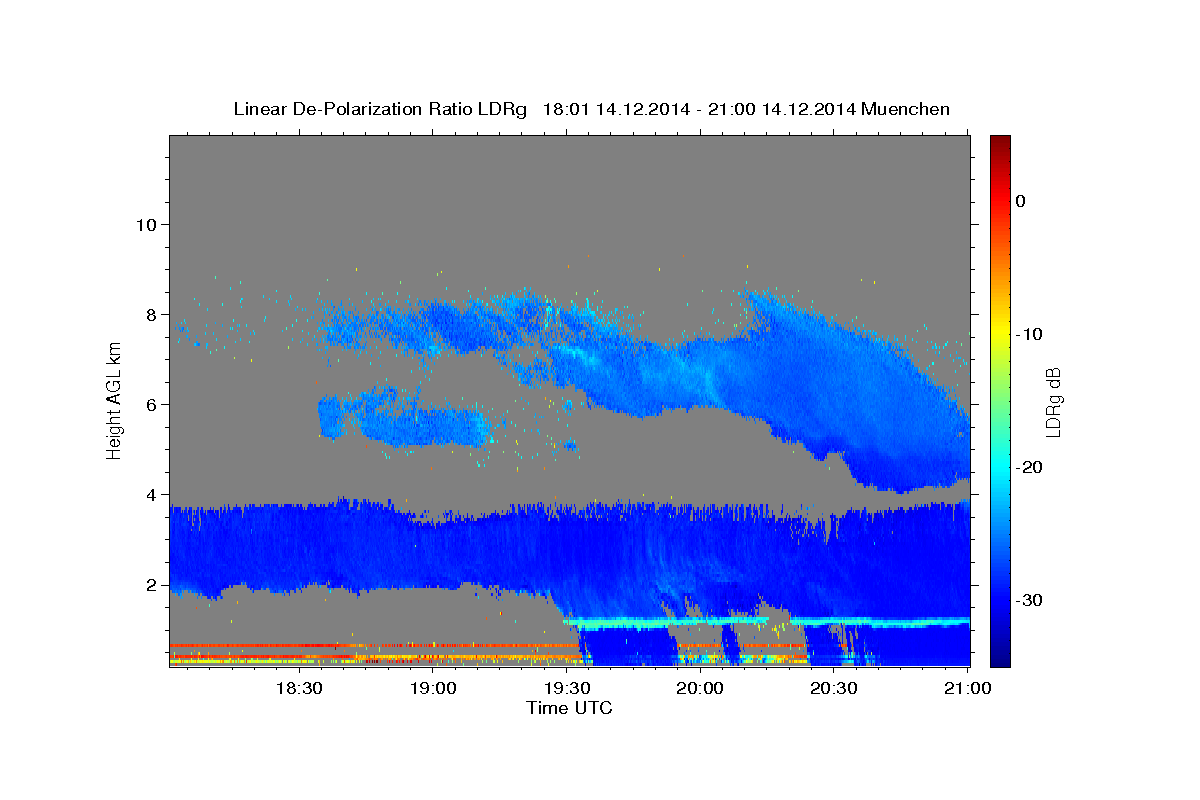Click the height axis label '8'

tap(152, 314)
